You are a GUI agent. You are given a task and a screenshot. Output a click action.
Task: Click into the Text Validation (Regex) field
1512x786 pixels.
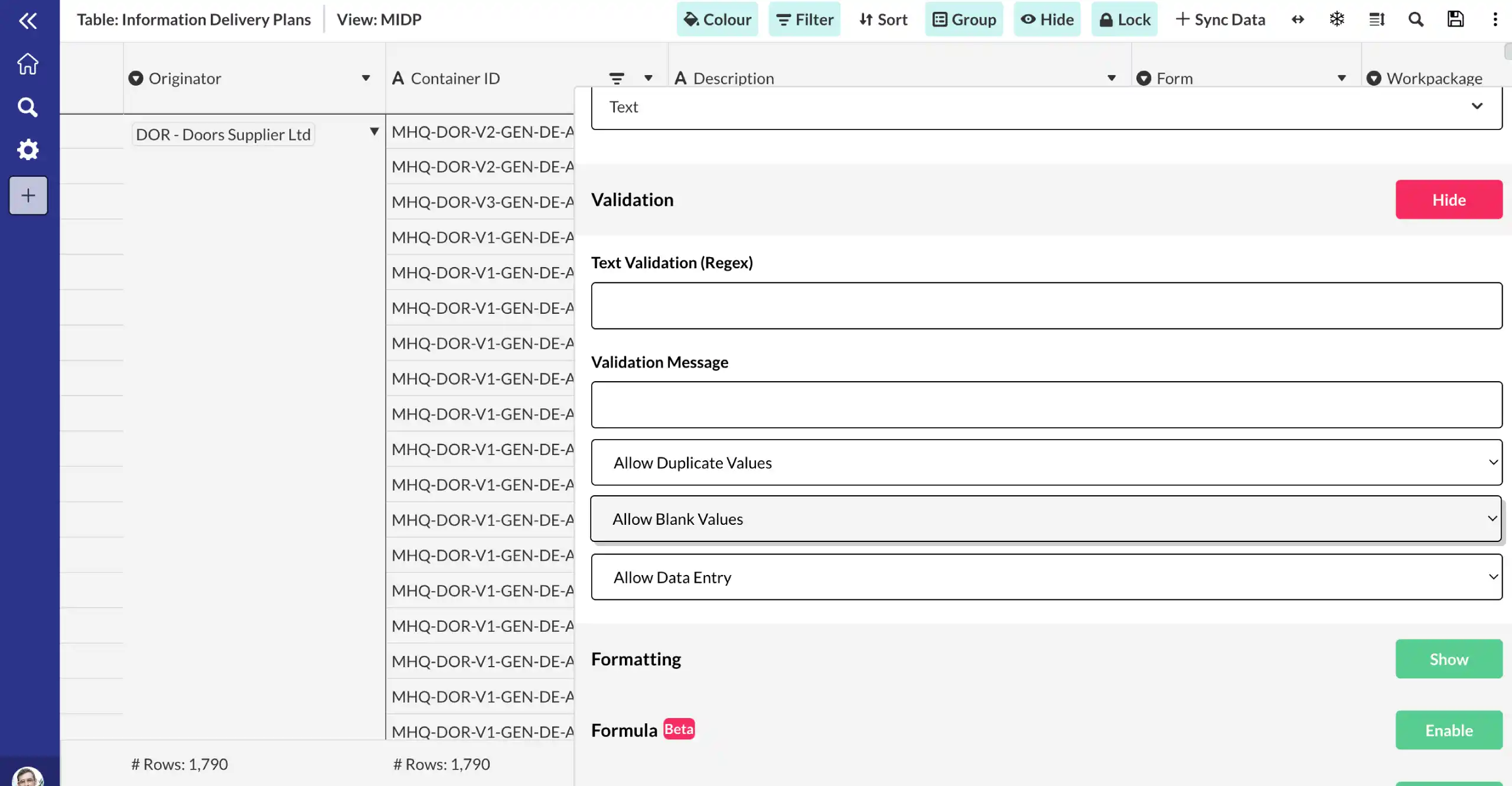[1046, 306]
